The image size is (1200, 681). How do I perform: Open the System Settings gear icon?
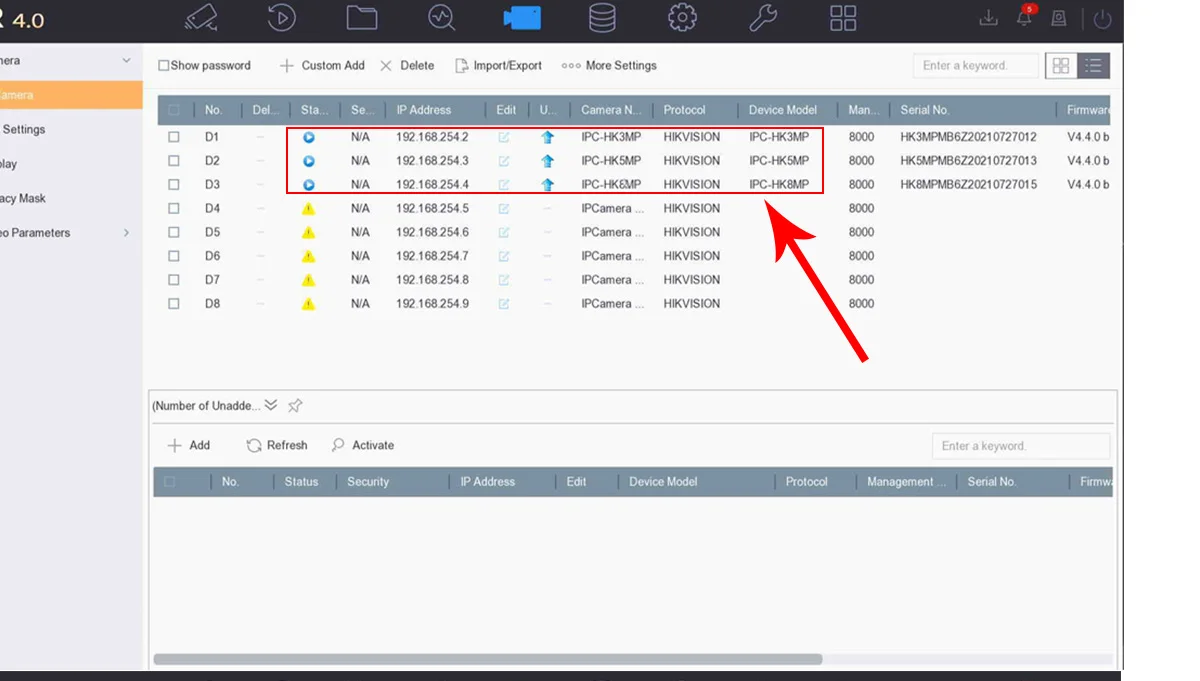click(682, 18)
